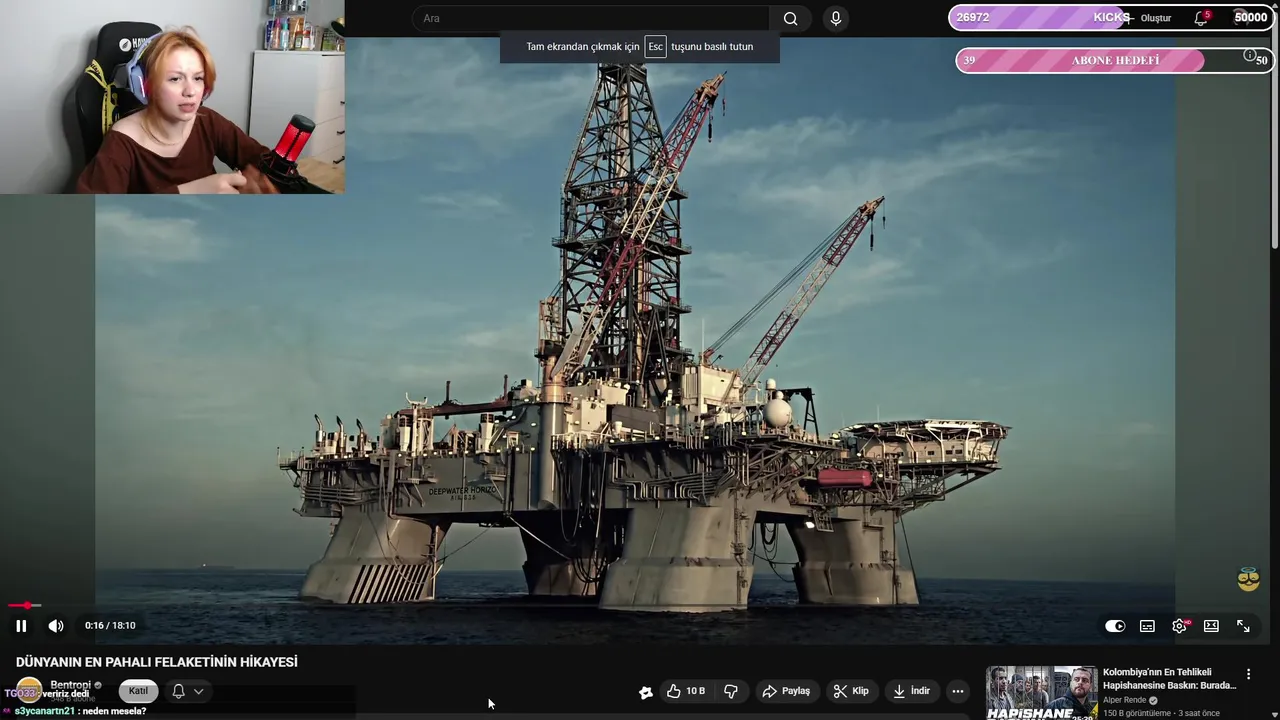Start voice search with the microphone
1280x720 pixels.
836,18
